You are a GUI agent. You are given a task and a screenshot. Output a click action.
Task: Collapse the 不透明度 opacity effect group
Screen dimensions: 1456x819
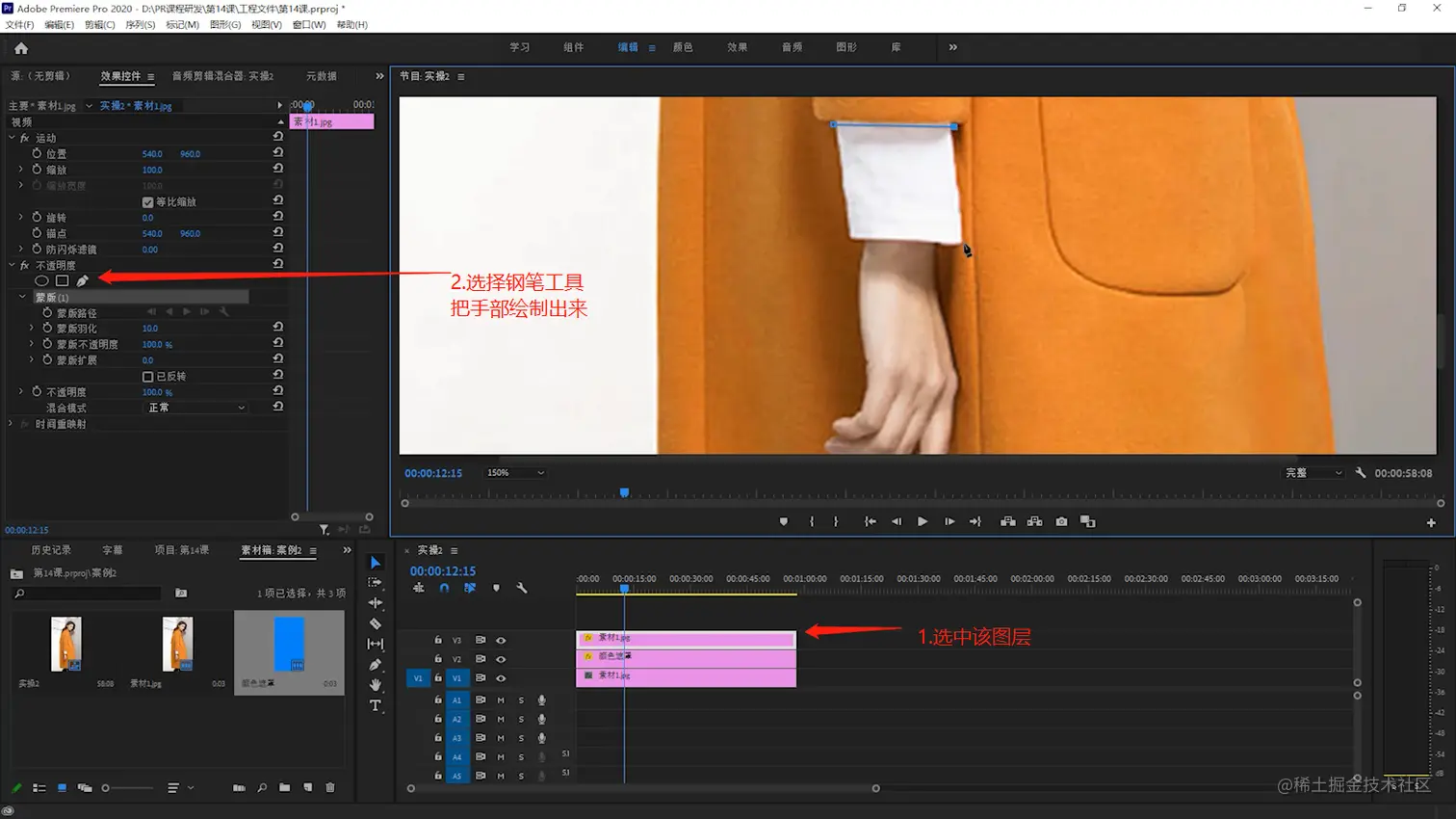pyautogui.click(x=13, y=265)
